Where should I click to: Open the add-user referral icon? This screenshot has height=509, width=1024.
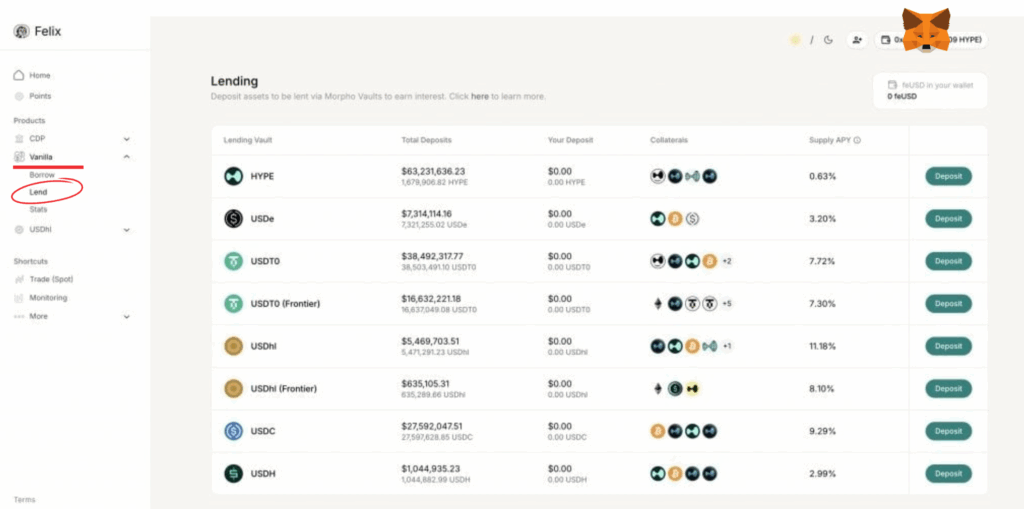pyautogui.click(x=857, y=40)
